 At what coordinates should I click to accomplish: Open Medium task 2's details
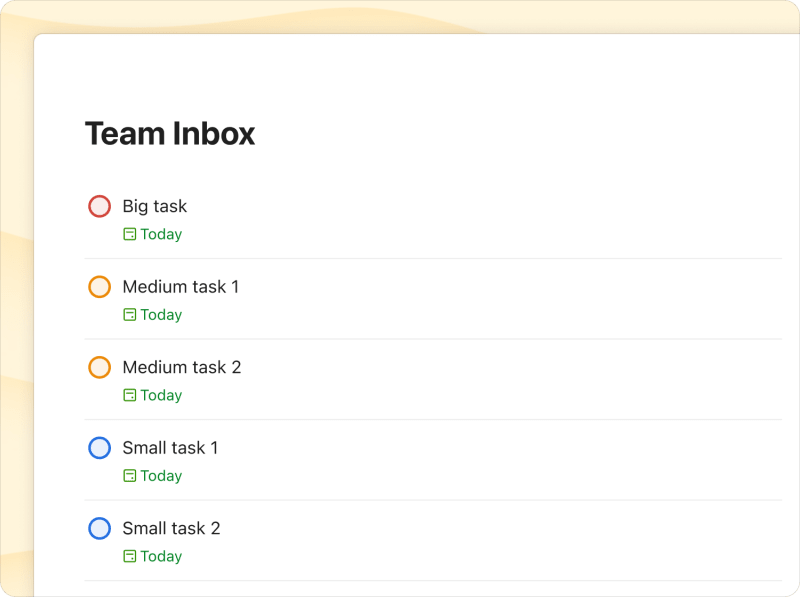coord(181,367)
